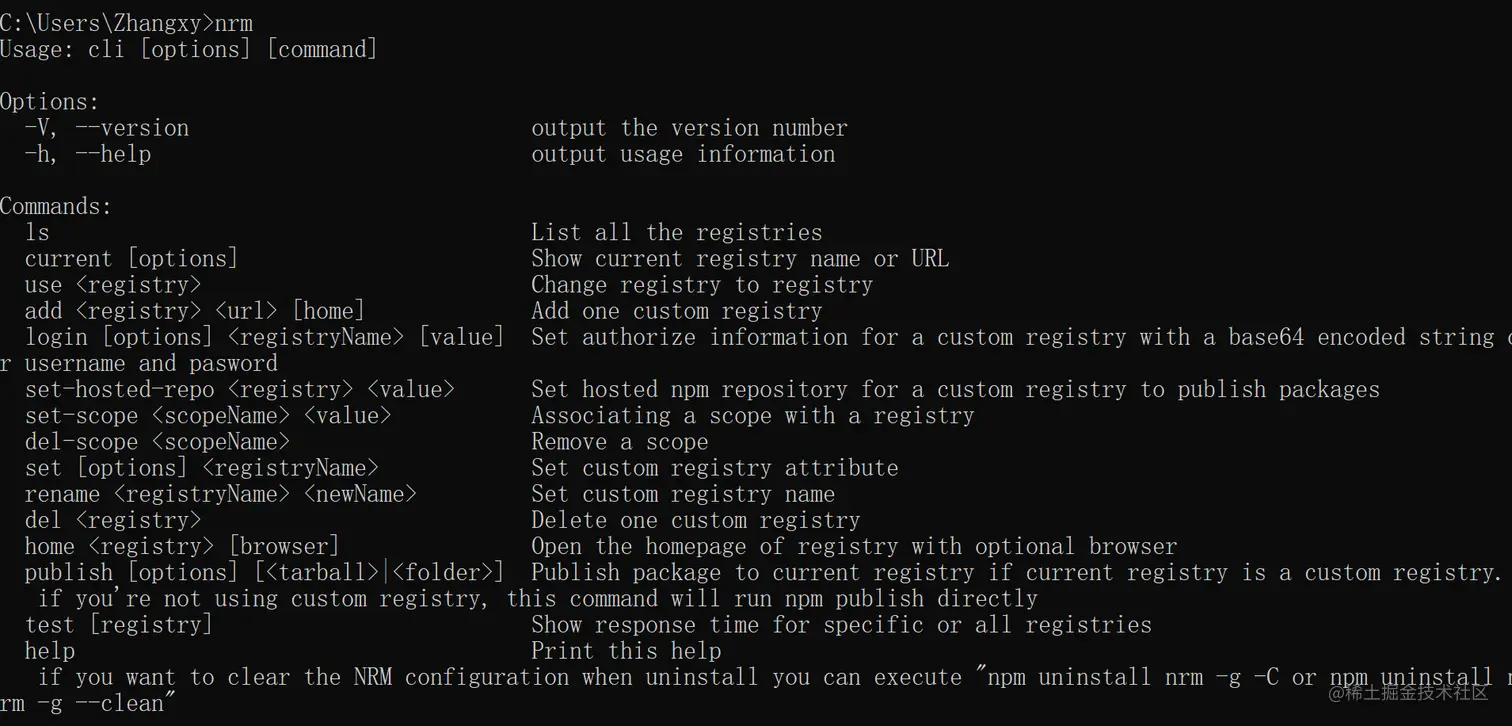Click 'Print this help' description text

(626, 651)
